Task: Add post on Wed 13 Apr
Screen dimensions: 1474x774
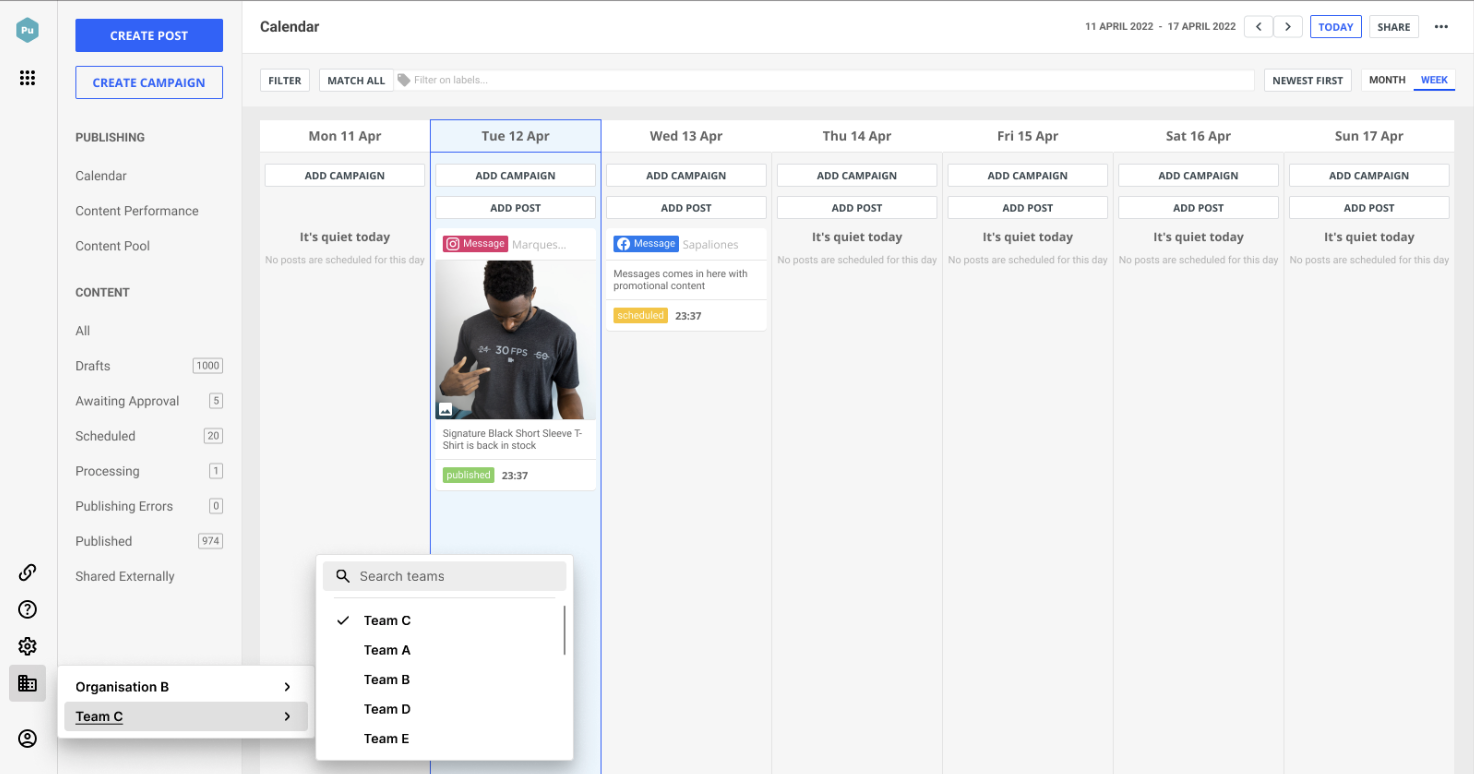Action: coord(686,208)
